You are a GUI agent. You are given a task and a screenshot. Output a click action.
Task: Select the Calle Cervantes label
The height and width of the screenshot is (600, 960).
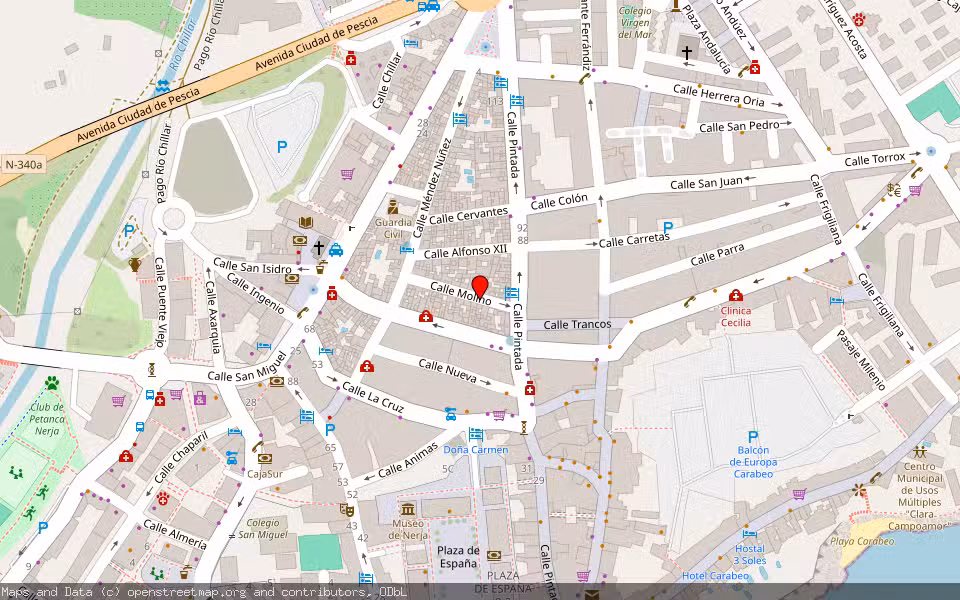468,216
